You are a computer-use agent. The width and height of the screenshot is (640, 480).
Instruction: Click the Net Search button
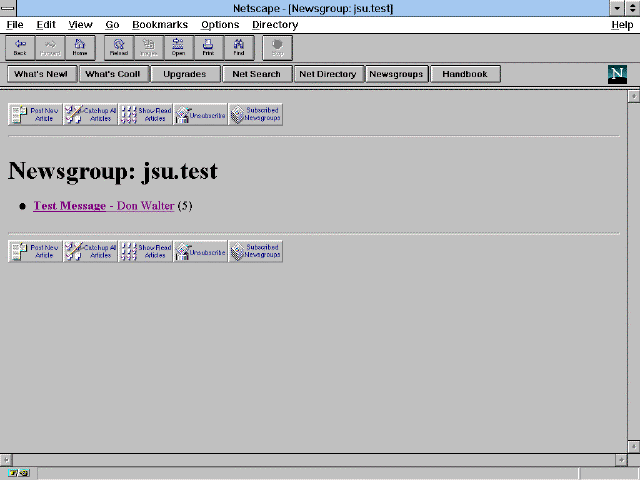click(x=258, y=74)
